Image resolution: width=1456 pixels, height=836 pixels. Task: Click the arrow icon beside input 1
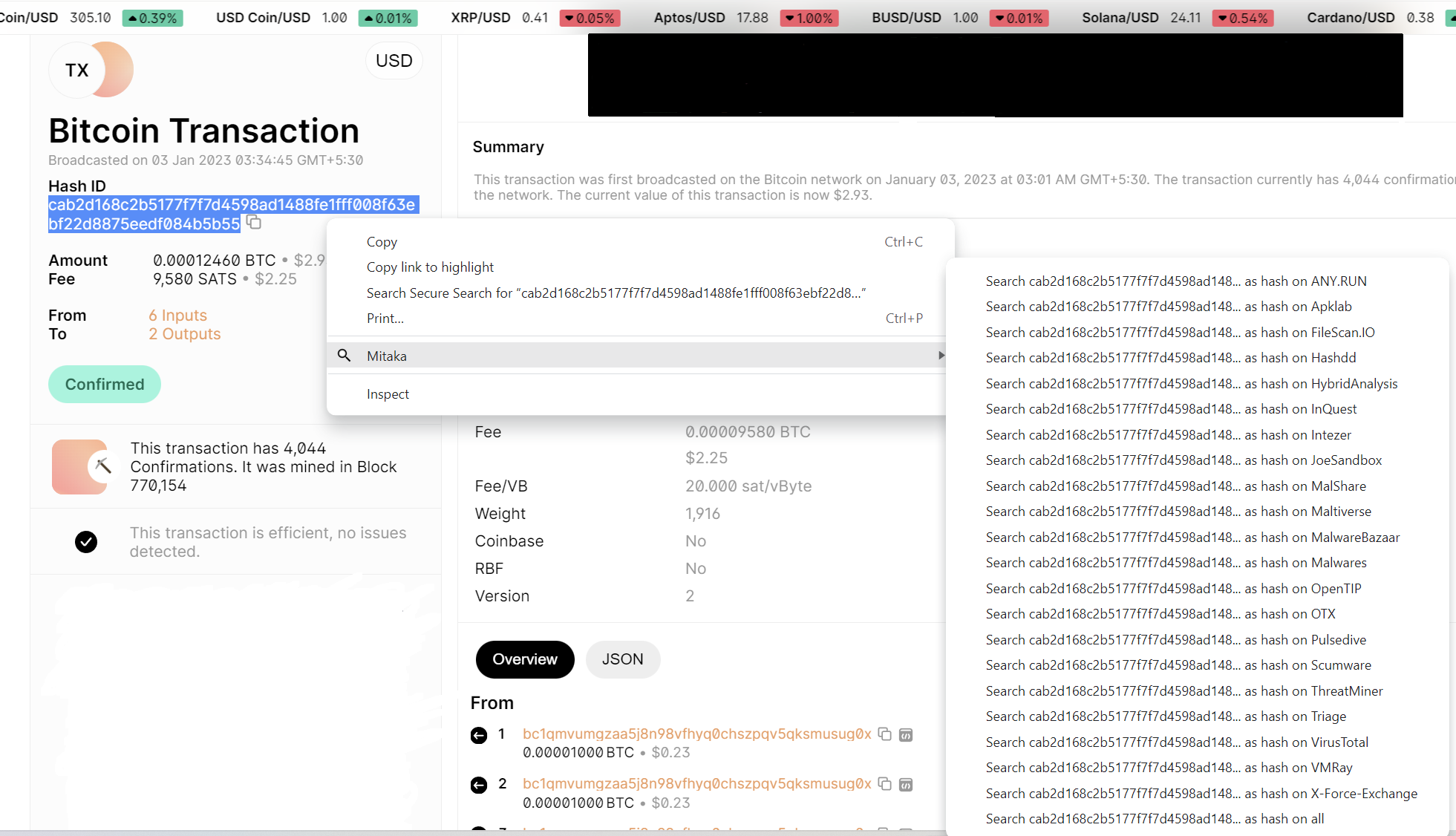click(479, 735)
